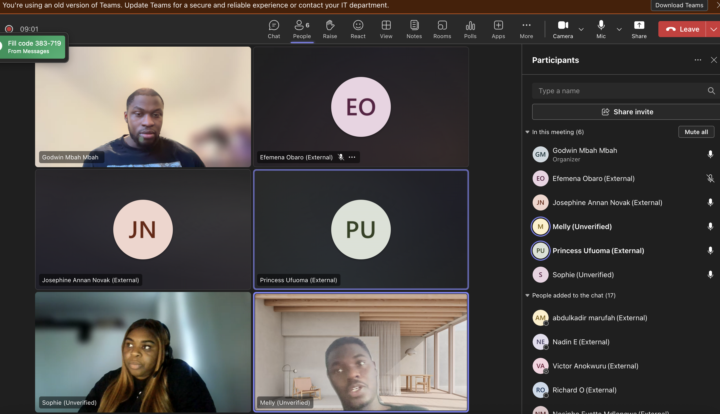Open breakout Rooms

coord(442,28)
